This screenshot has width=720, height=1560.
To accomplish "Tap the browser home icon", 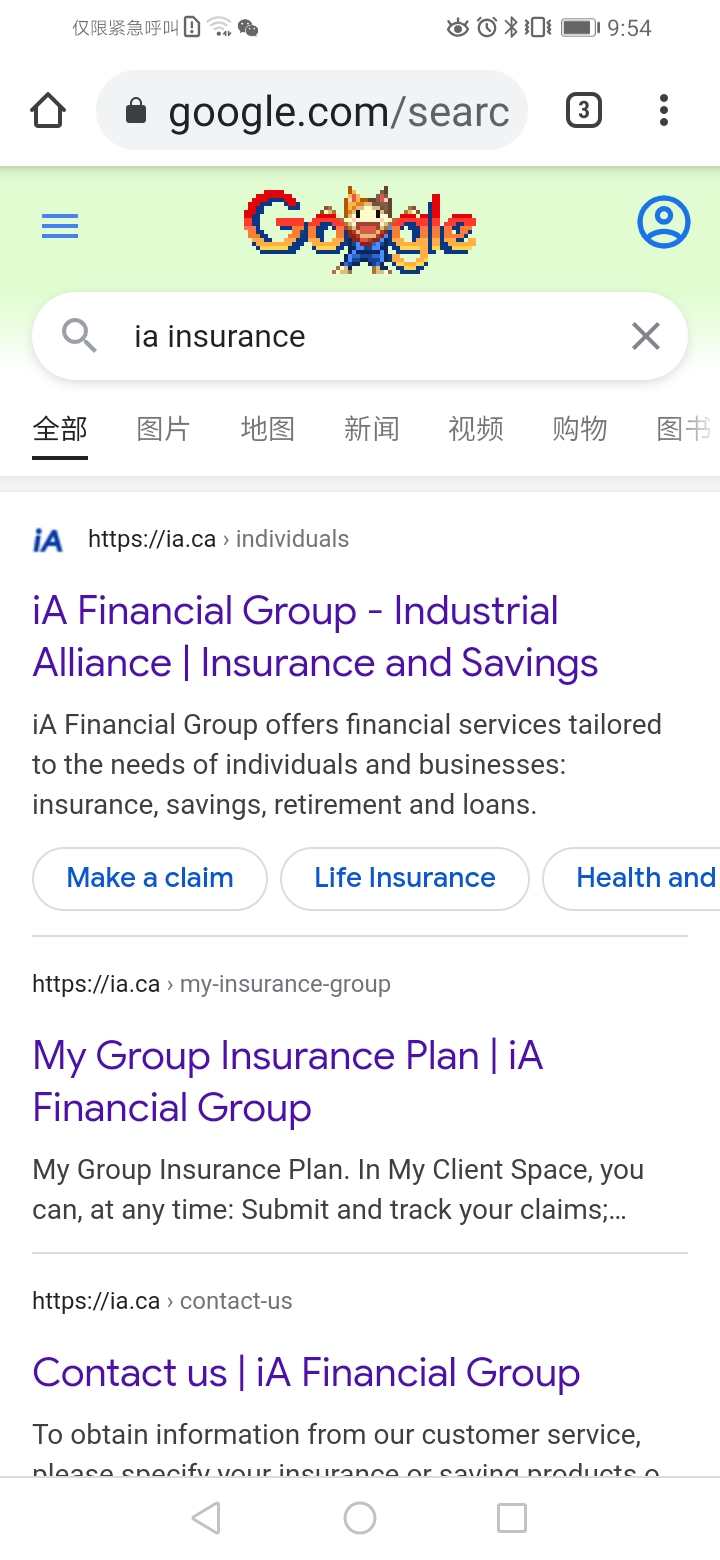I will tap(48, 111).
